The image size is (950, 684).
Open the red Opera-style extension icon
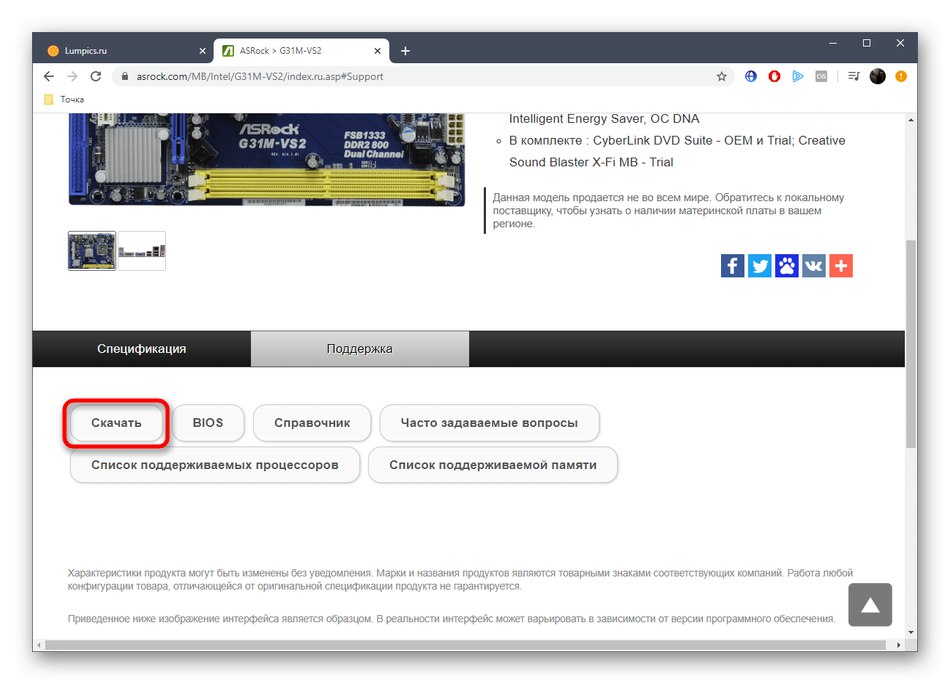tap(774, 76)
